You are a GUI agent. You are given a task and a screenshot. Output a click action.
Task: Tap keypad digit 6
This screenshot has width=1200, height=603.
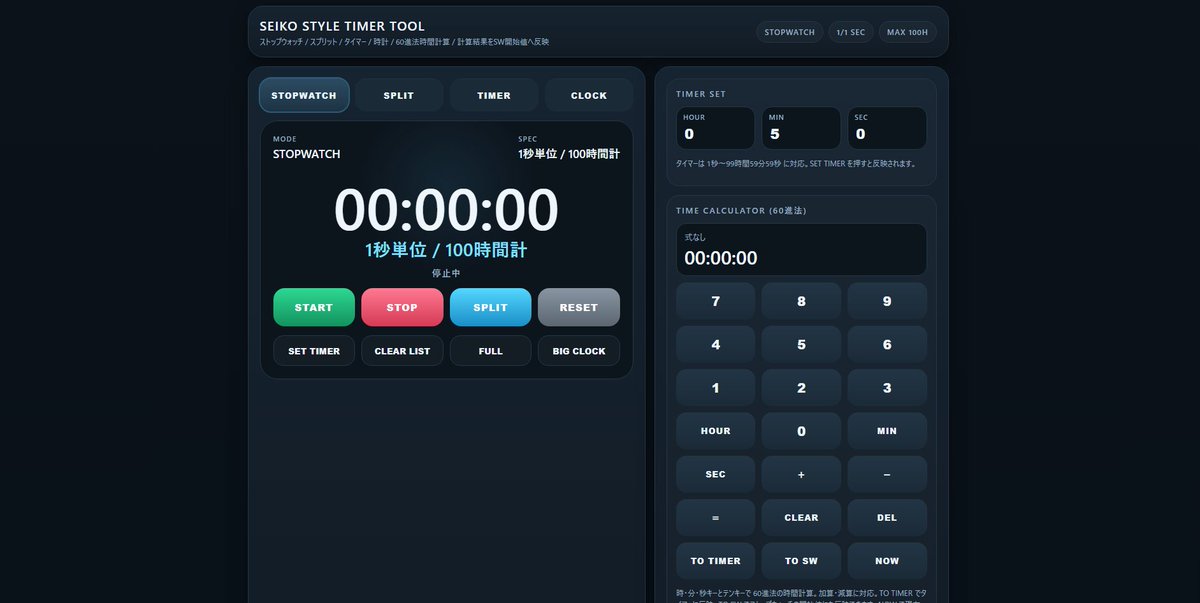tap(887, 344)
